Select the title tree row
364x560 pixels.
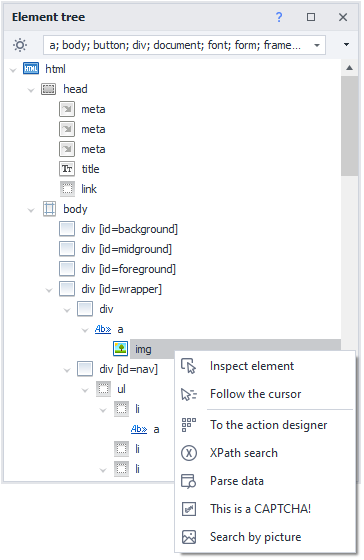click(90, 169)
